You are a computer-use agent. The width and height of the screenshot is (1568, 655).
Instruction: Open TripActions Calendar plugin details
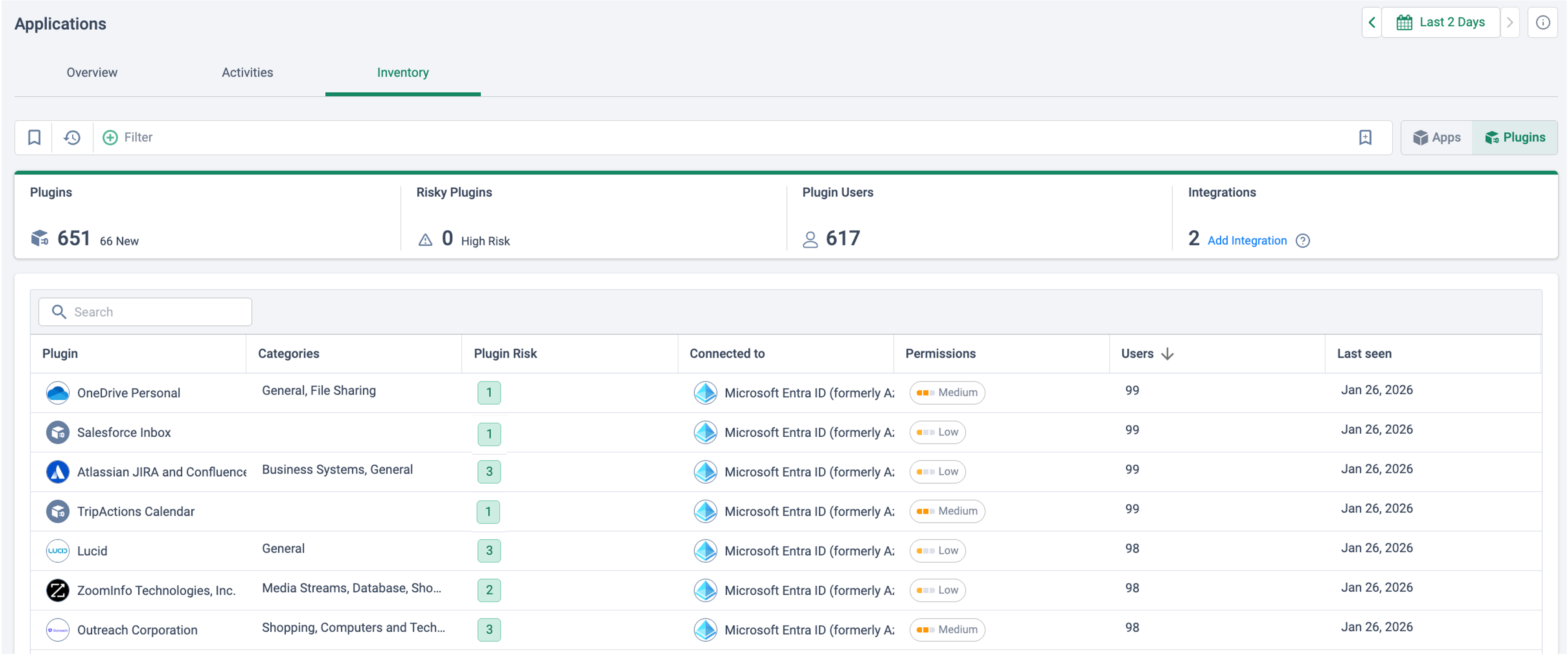[x=136, y=512]
